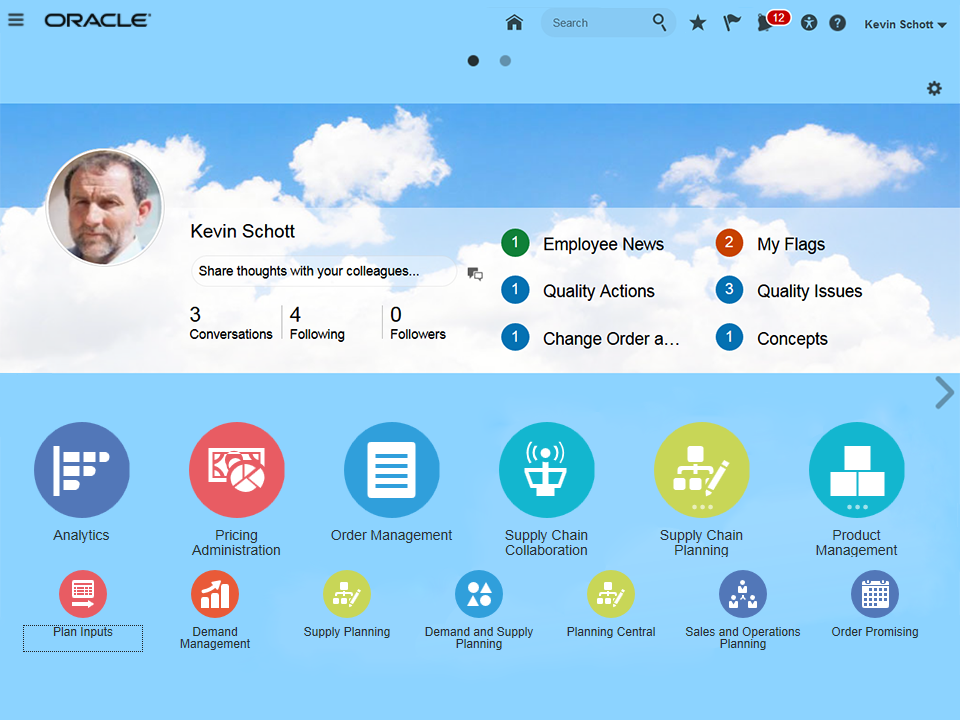Click Kevin Schott profile photo

click(105, 207)
